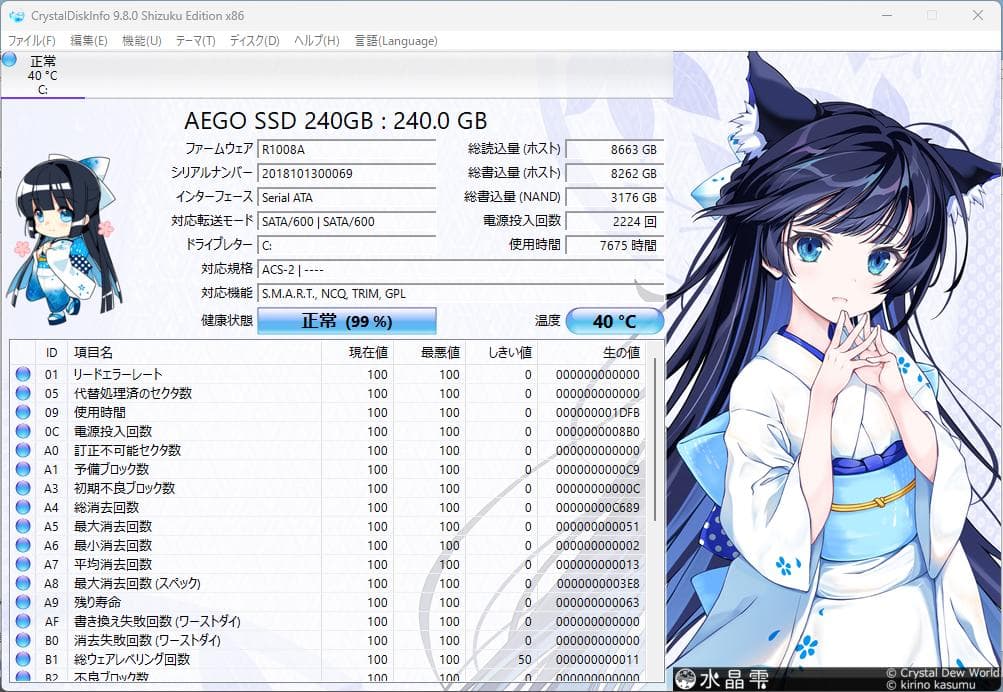
Task: Click the blue dot next to 残り寿命
Action: (22, 602)
